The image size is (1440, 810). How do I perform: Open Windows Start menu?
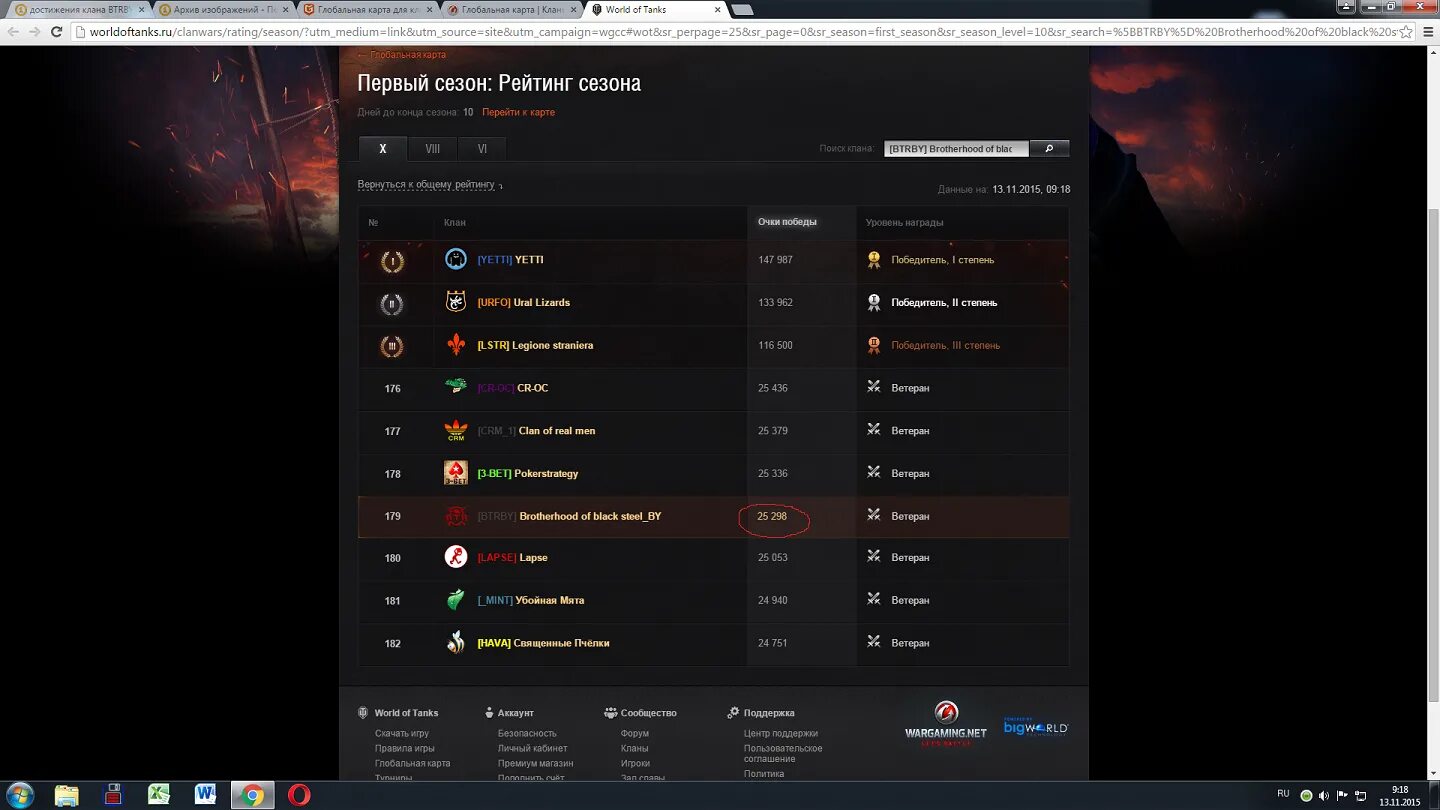[19, 795]
